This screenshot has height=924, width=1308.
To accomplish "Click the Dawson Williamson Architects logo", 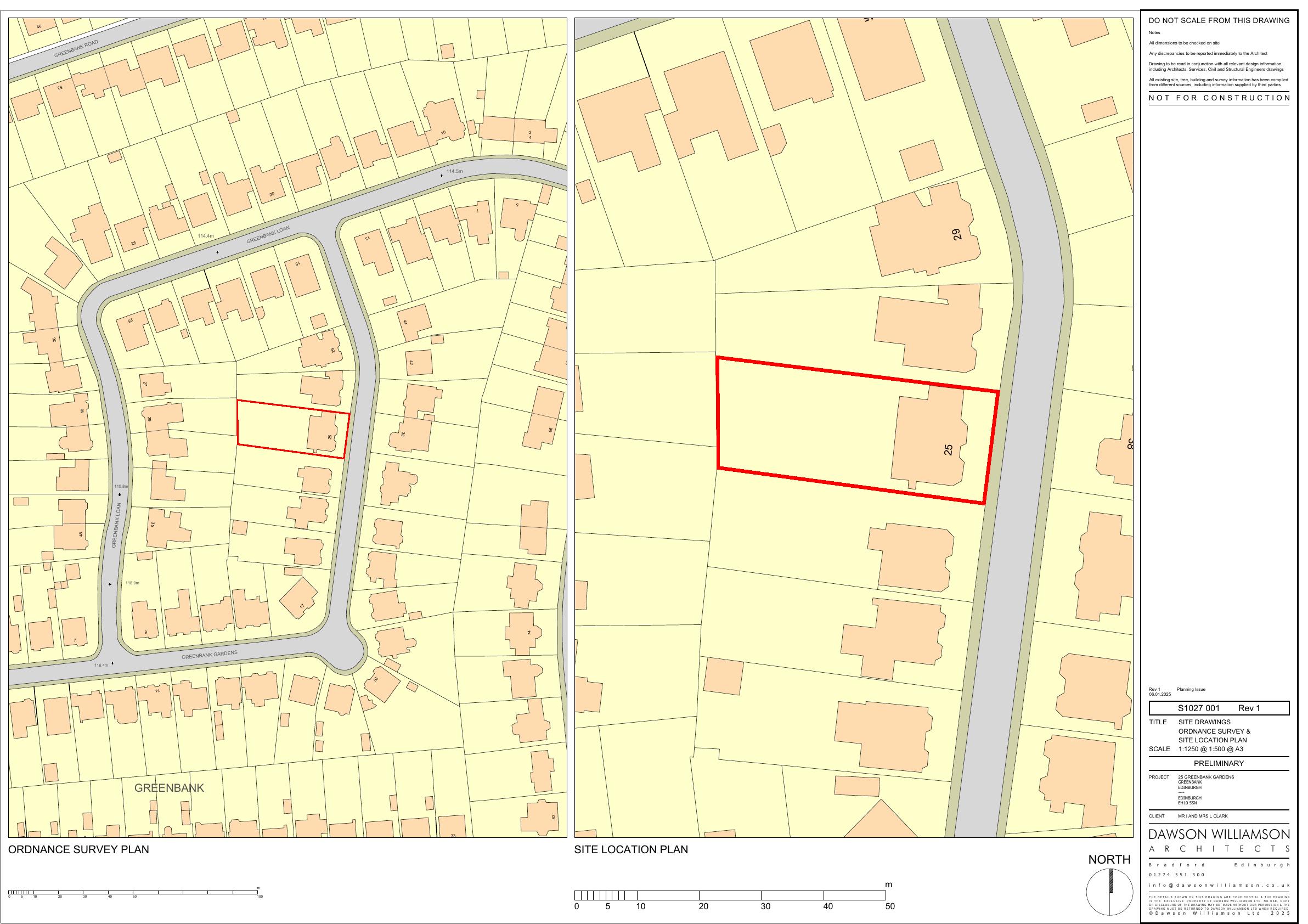I will coord(1219,841).
